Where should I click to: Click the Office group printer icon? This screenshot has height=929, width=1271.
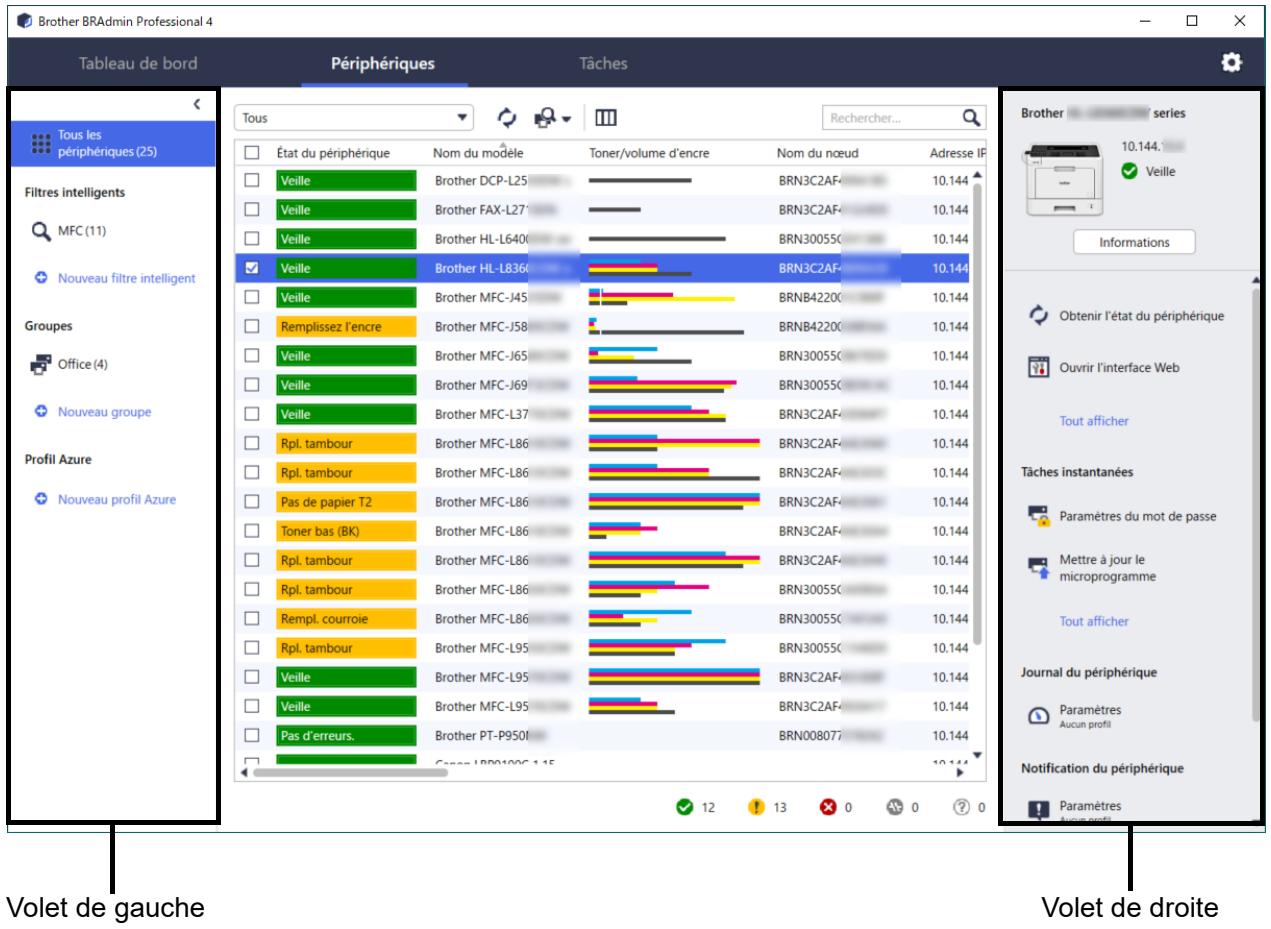43,364
